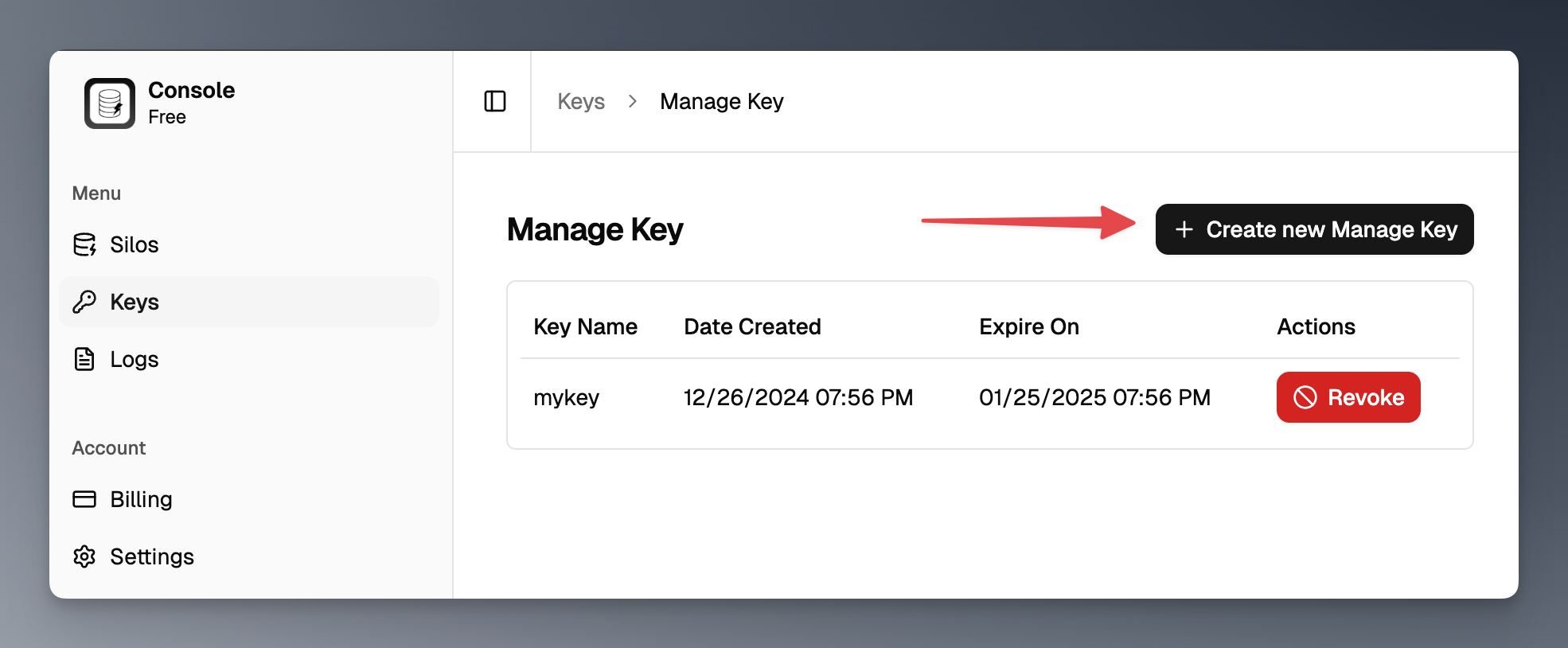Image resolution: width=1568 pixels, height=648 pixels.
Task: Select the mykey name cell
Action: 566,397
